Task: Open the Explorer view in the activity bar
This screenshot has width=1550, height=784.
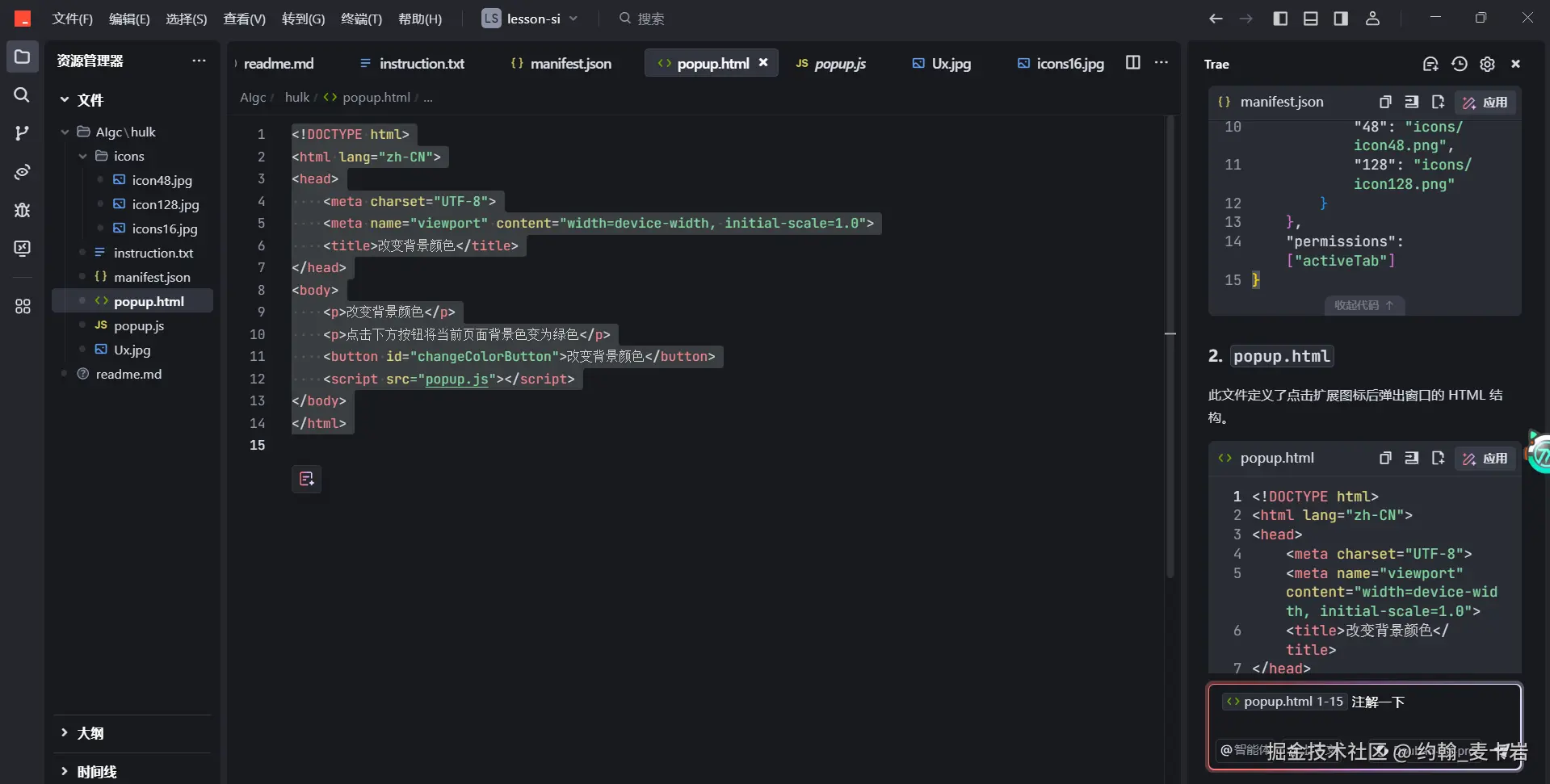Action: [x=22, y=57]
